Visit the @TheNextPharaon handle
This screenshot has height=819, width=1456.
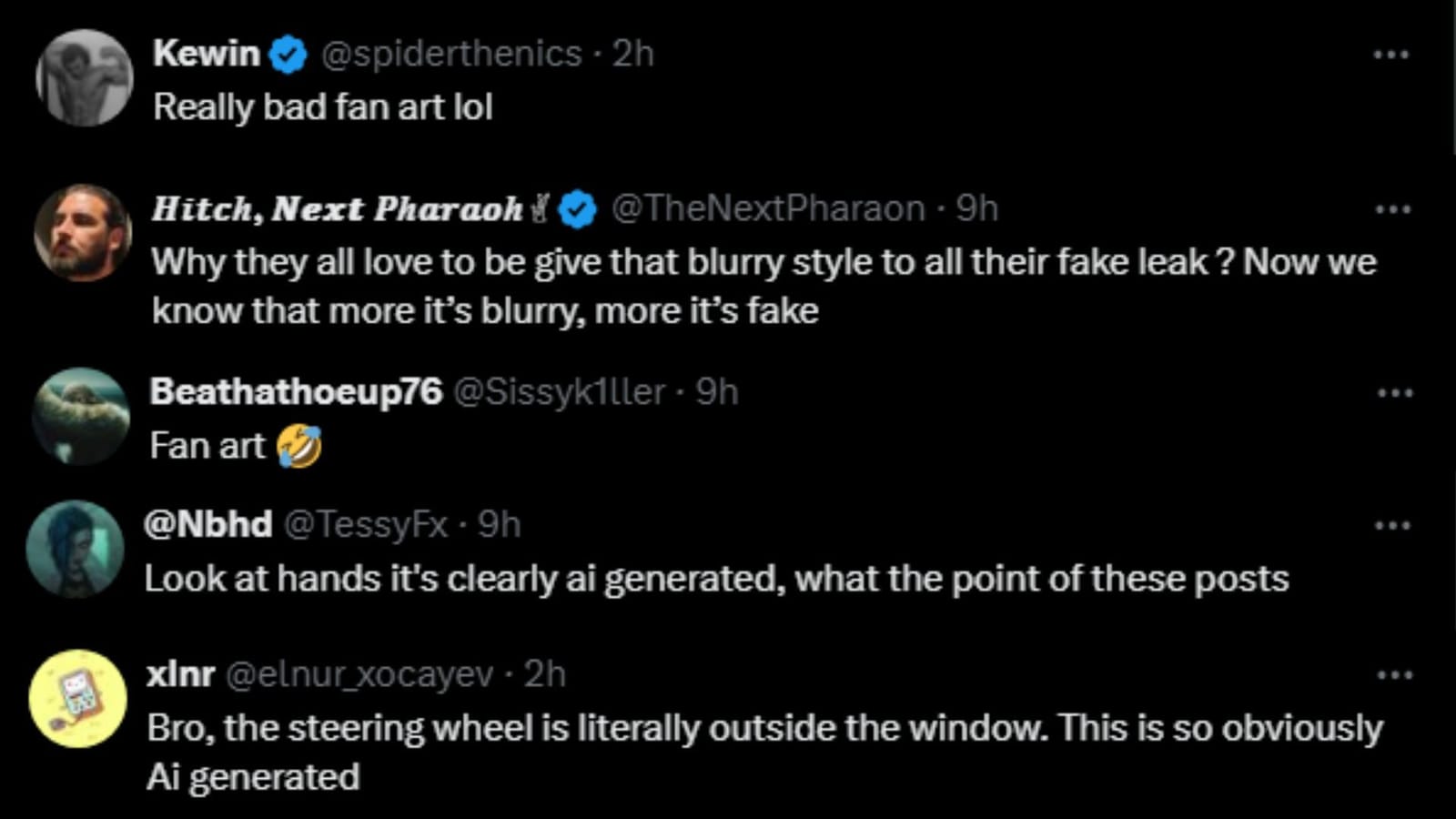[x=768, y=209]
